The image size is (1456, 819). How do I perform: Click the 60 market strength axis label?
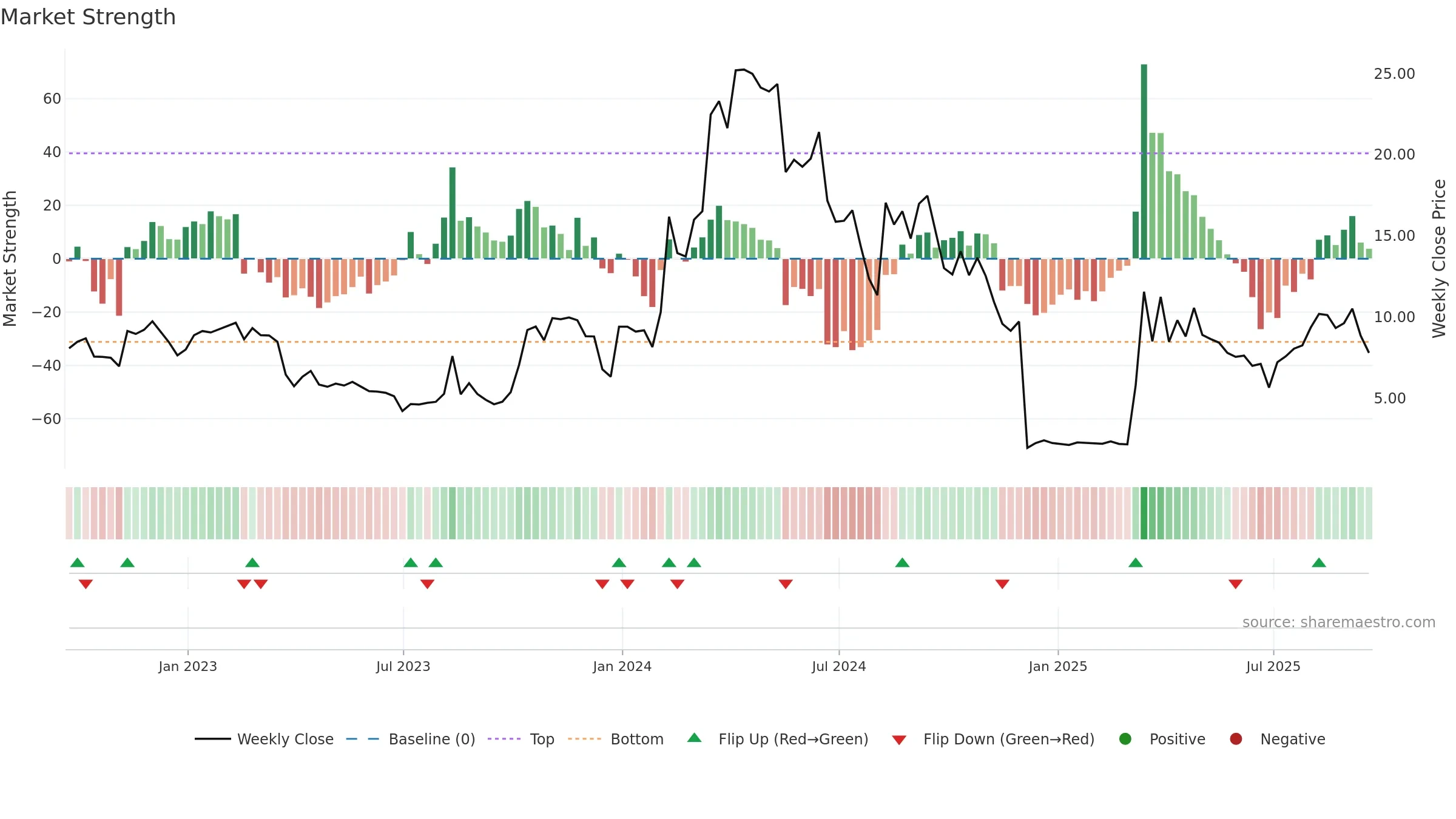pos(52,98)
